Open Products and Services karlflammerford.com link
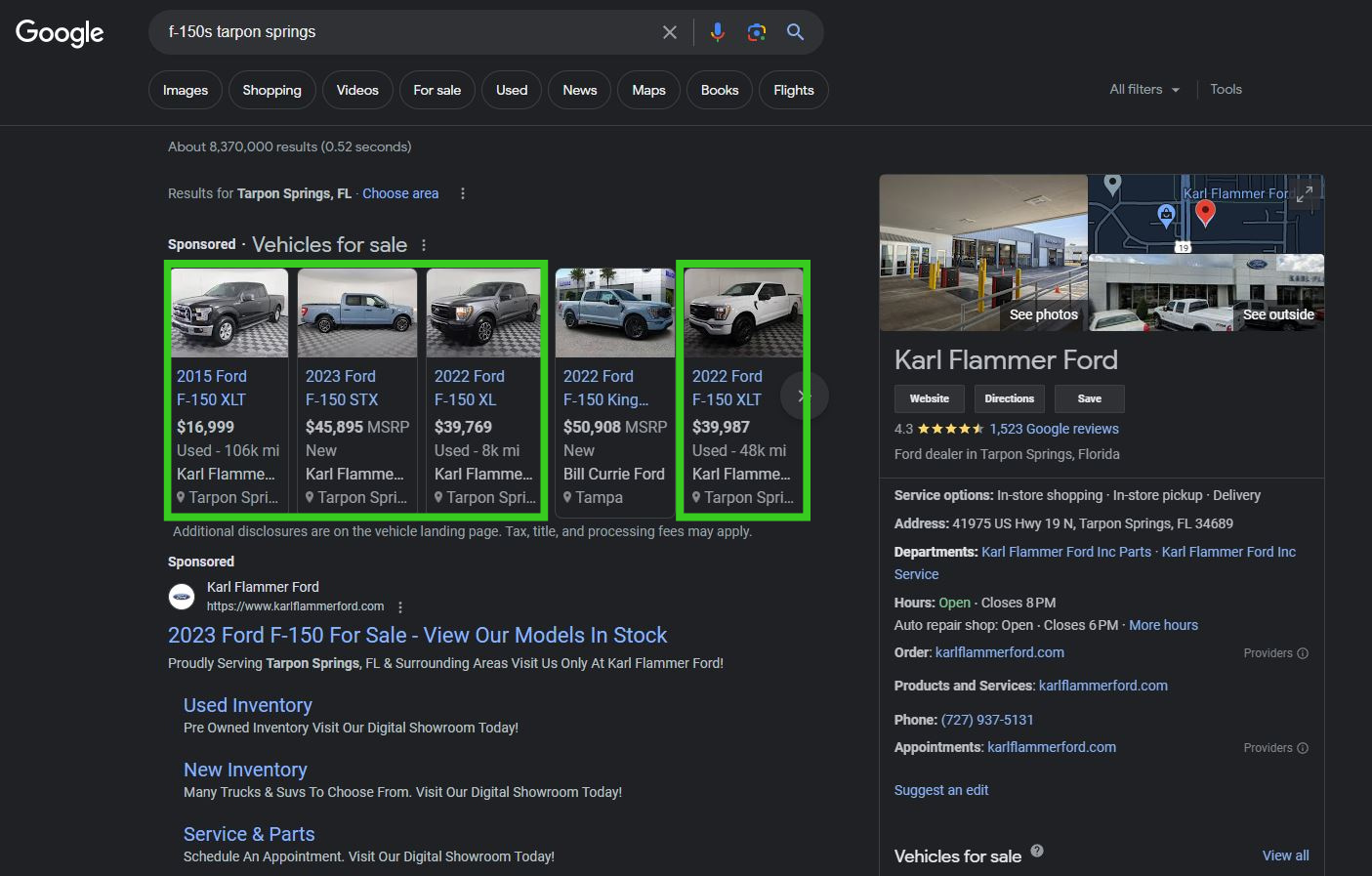The width and height of the screenshot is (1372, 876). click(x=1103, y=686)
